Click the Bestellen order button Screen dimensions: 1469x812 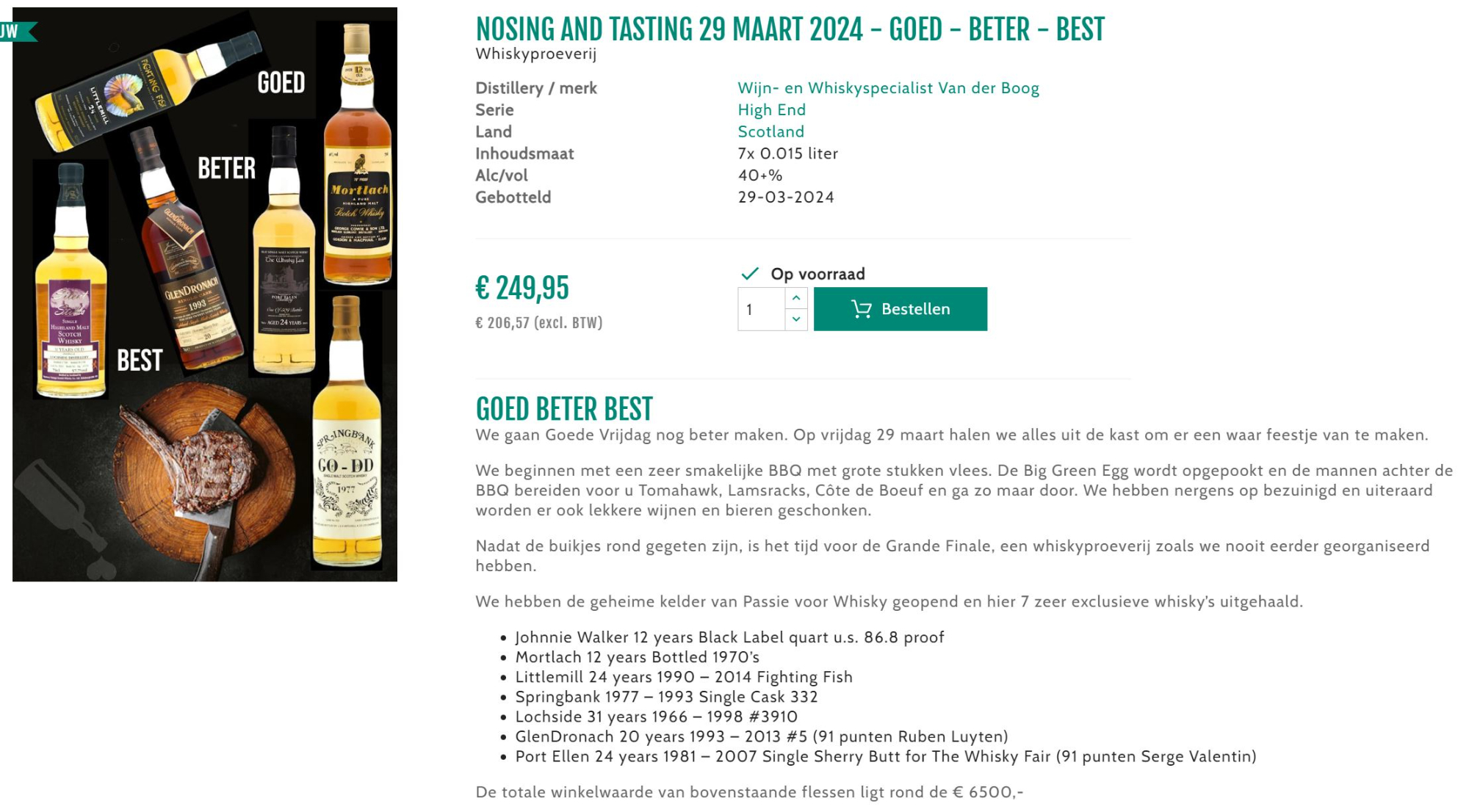click(900, 309)
